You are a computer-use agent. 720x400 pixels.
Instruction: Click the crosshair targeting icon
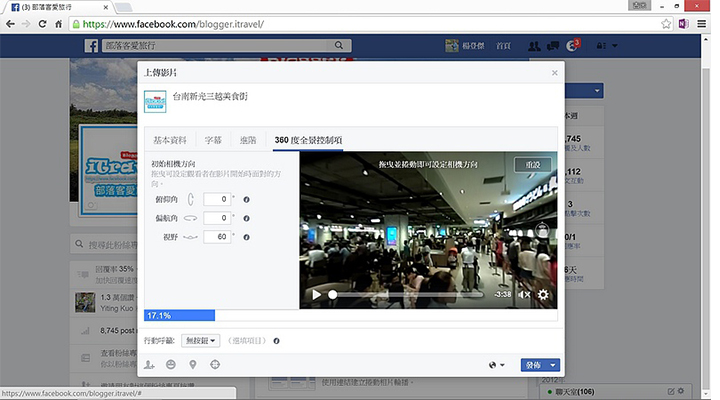(x=215, y=365)
